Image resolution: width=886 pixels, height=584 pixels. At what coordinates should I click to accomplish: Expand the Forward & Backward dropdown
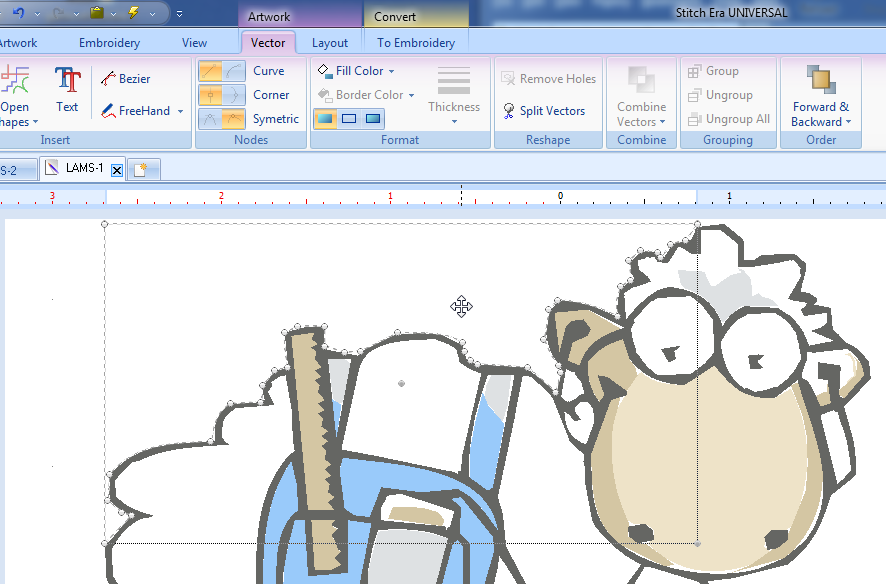click(x=848, y=122)
